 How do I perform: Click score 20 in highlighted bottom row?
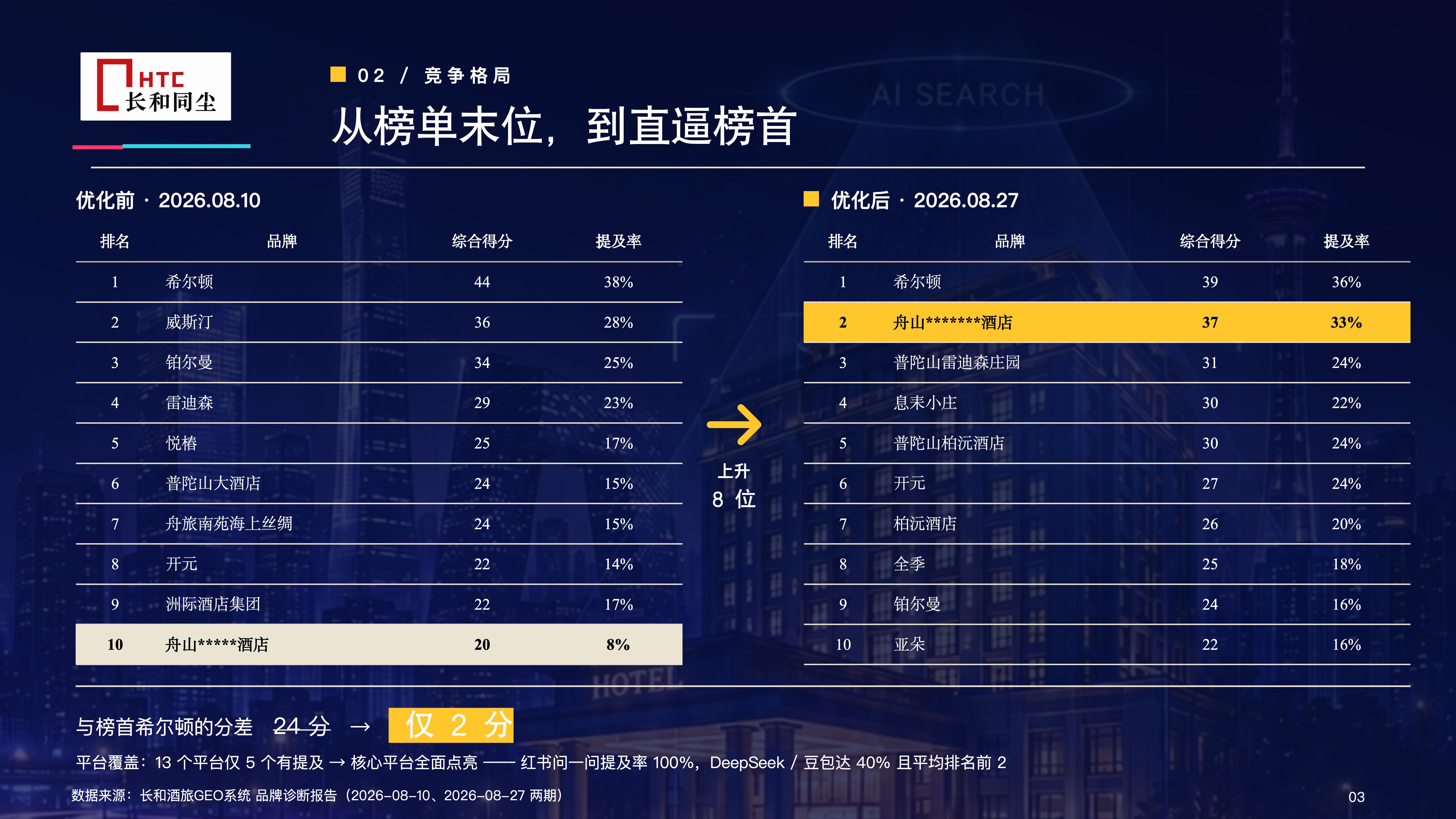[482, 645]
